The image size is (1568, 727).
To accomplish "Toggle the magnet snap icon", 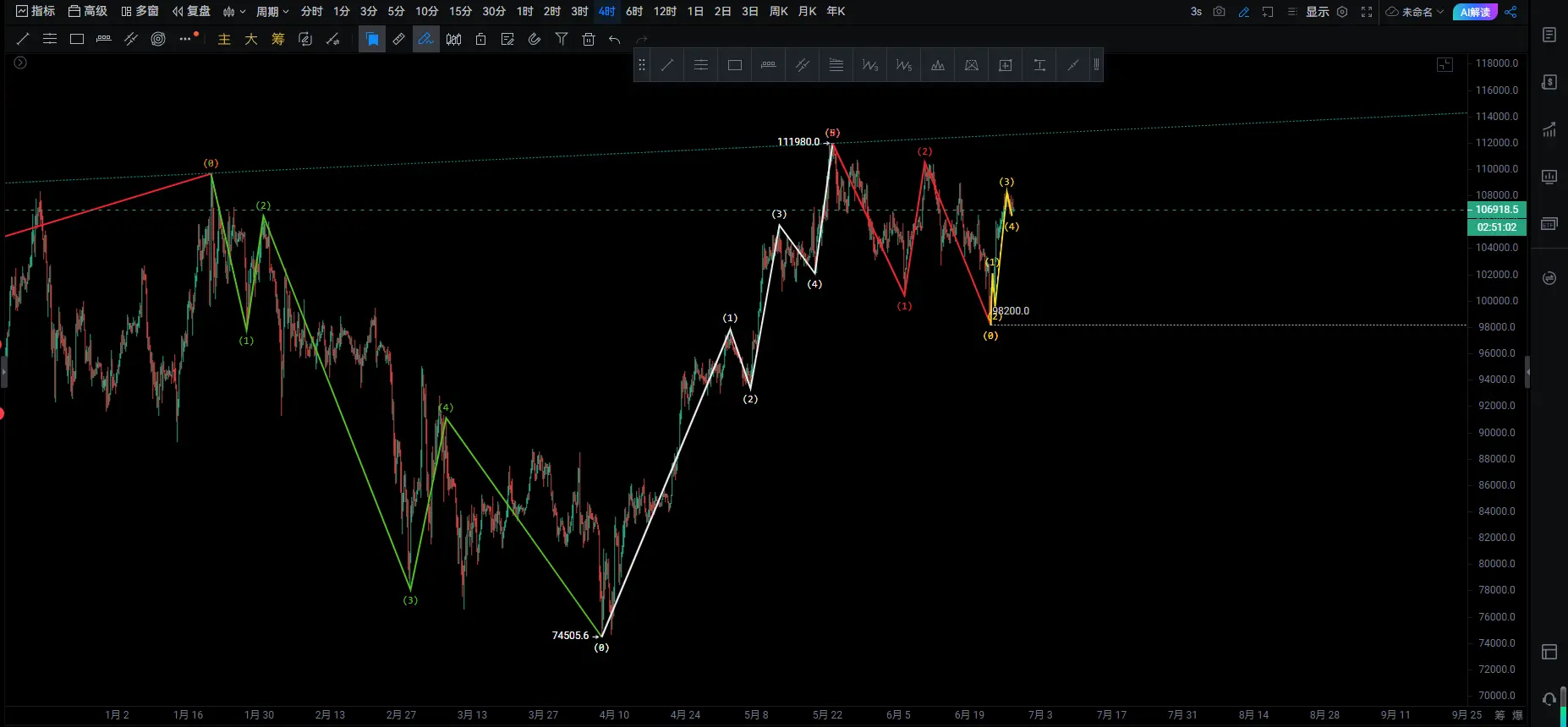I will point(535,39).
